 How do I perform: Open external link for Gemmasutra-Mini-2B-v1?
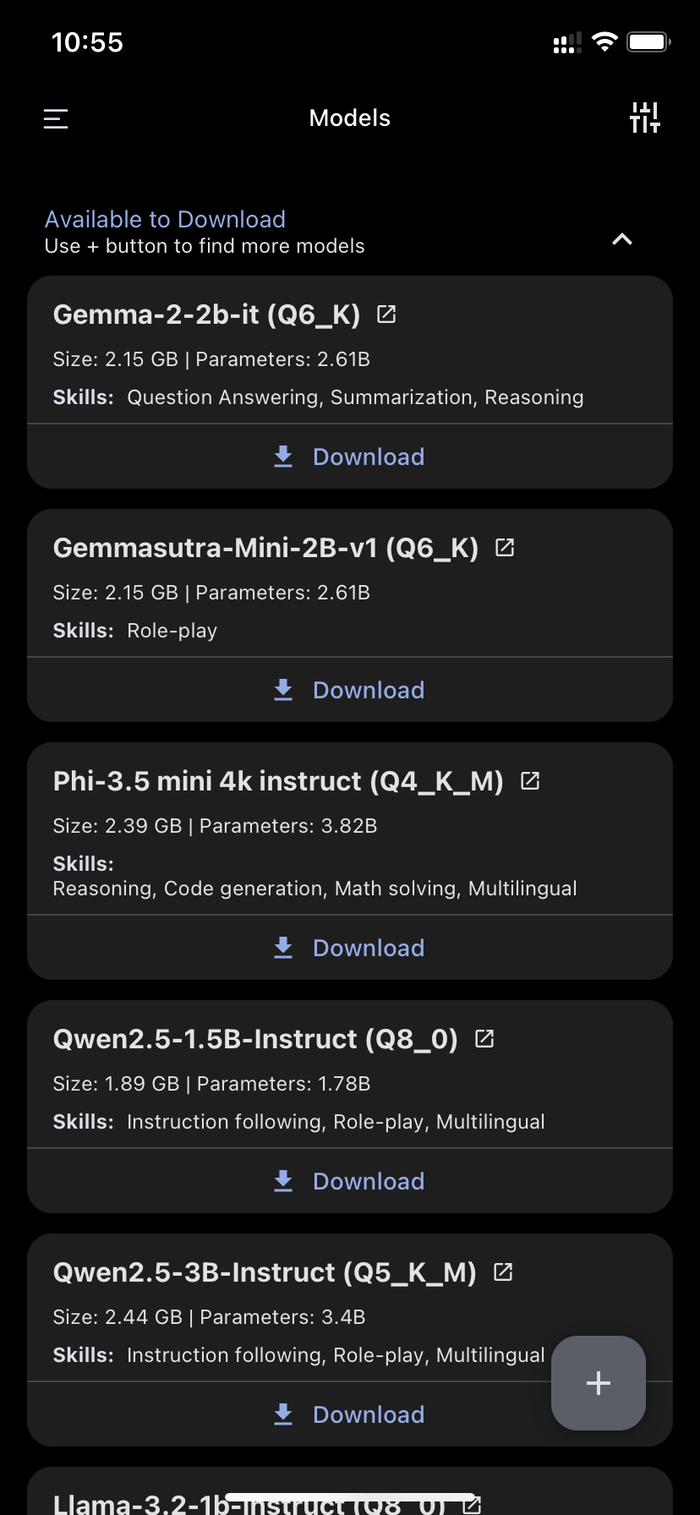pyautogui.click(x=505, y=547)
